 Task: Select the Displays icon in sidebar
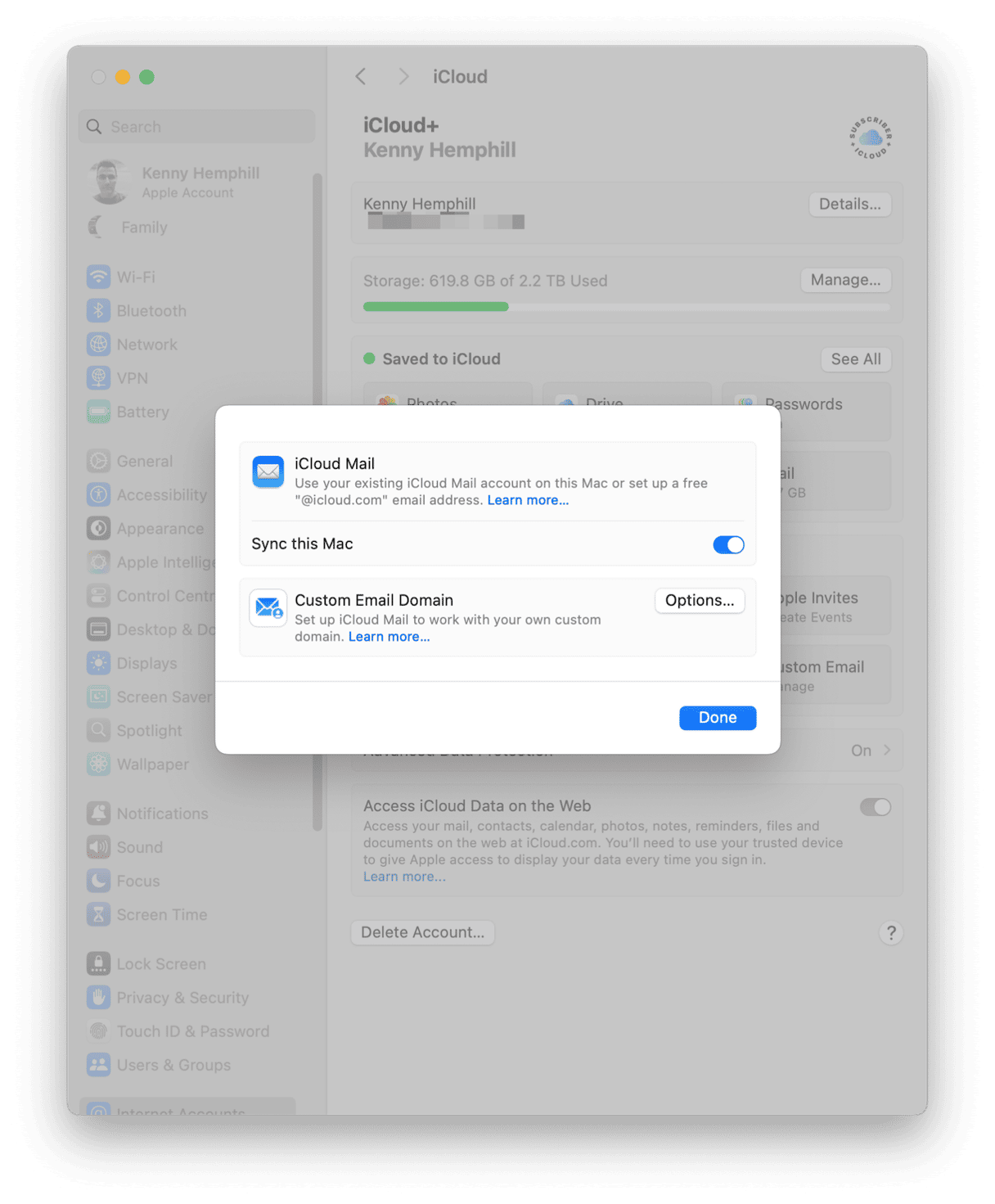pos(98,663)
